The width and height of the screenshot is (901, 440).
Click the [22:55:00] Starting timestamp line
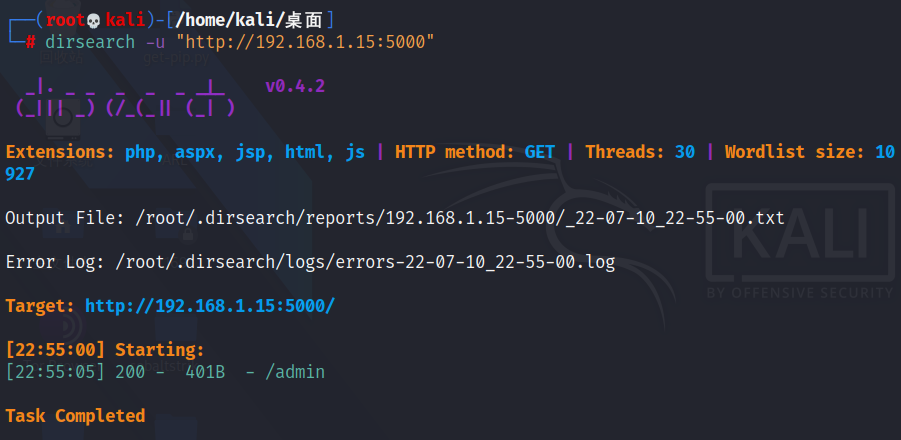(x=105, y=350)
